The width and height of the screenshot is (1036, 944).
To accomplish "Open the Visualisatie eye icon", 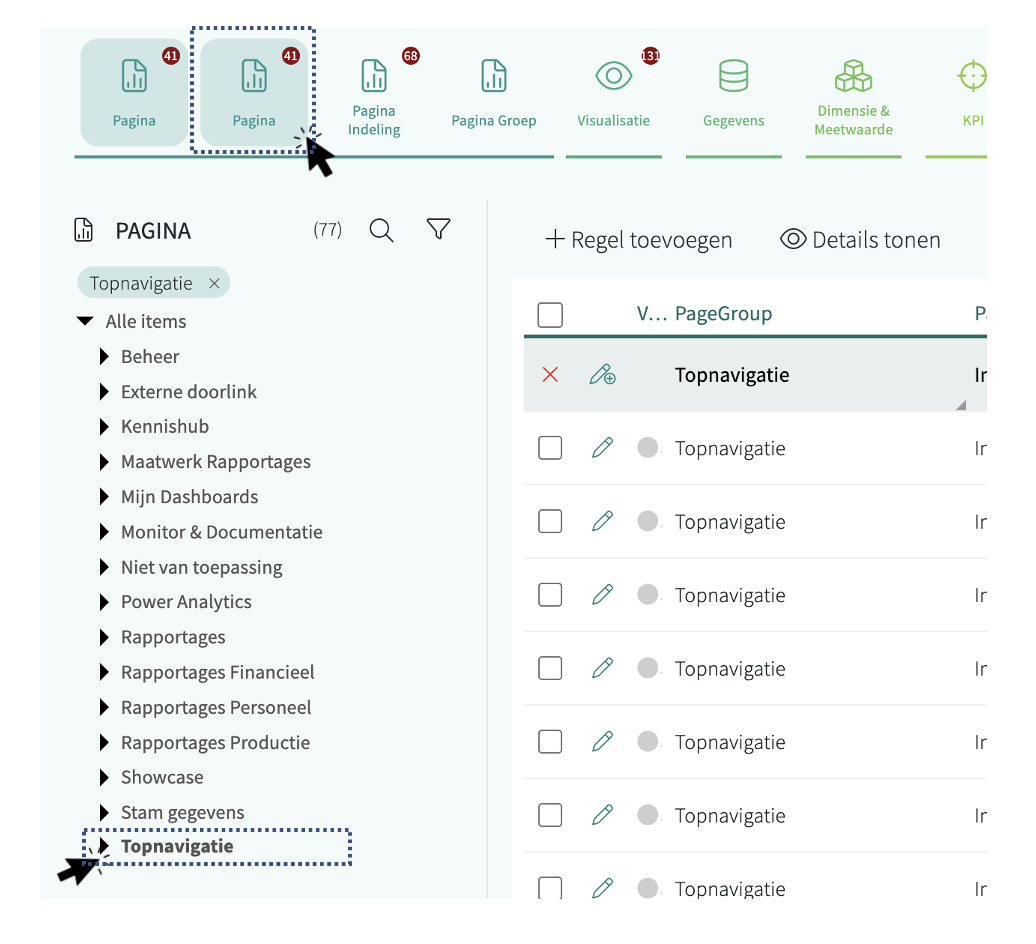I will pyautogui.click(x=613, y=77).
